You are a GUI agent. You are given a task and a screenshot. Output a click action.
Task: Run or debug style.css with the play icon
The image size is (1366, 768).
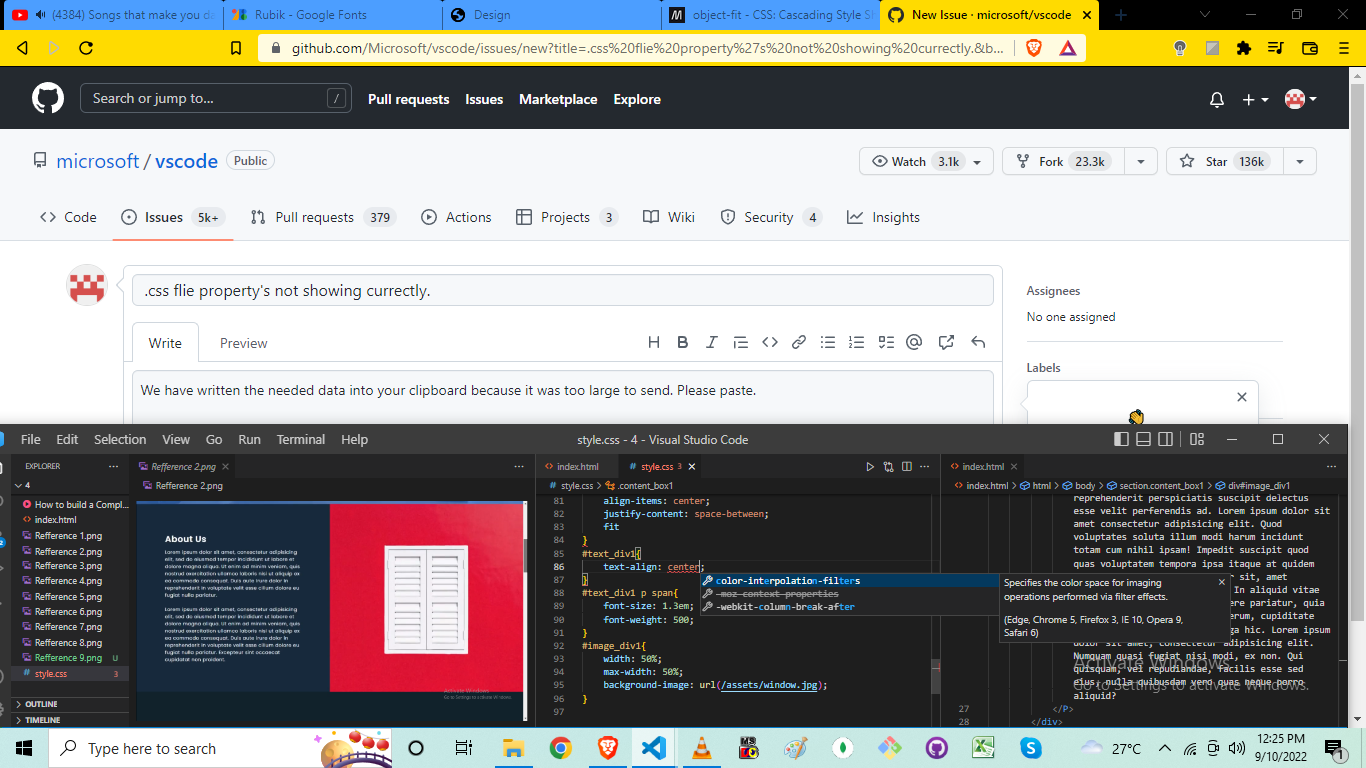click(x=869, y=466)
